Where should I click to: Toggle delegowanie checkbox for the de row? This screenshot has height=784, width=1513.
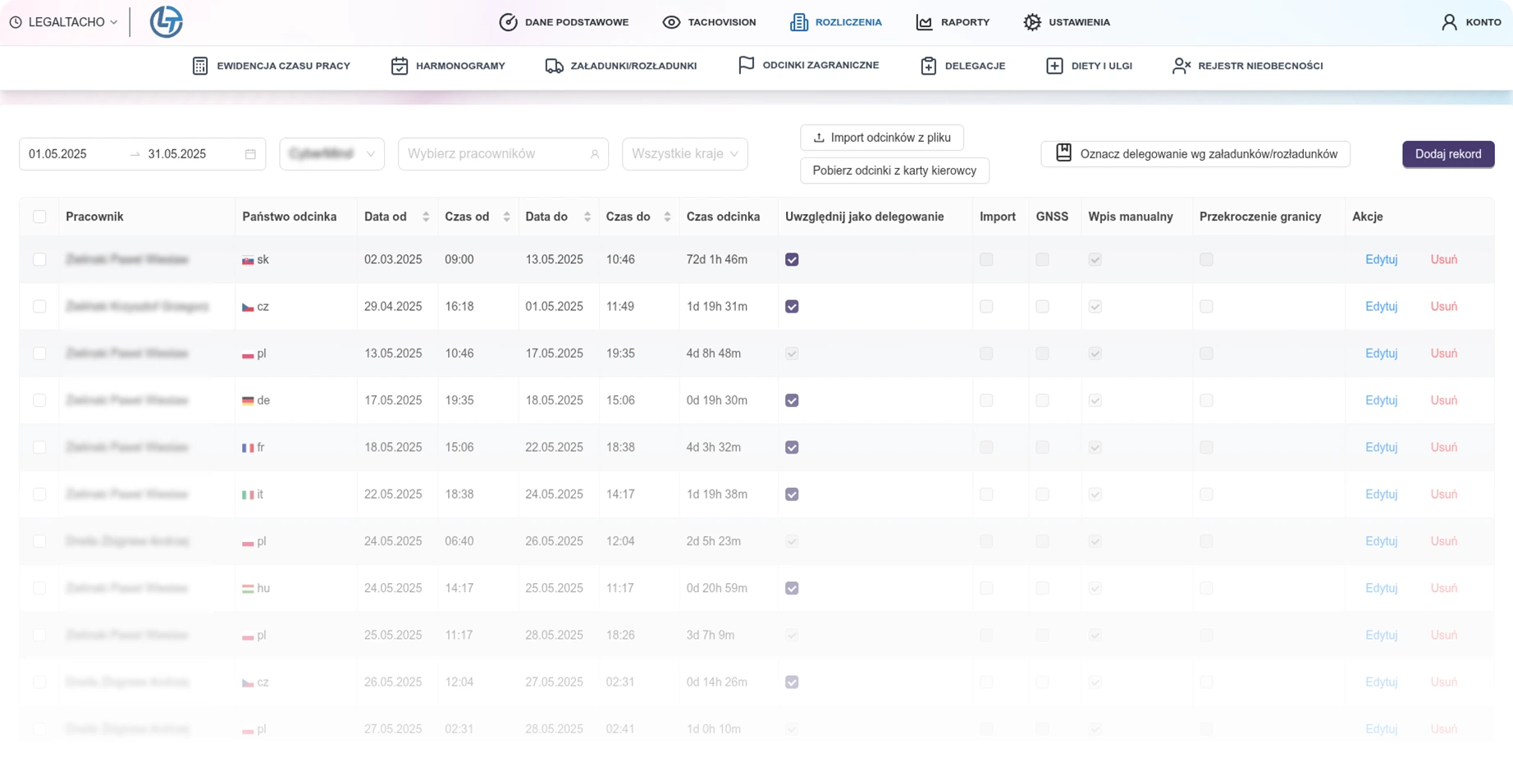(x=792, y=400)
